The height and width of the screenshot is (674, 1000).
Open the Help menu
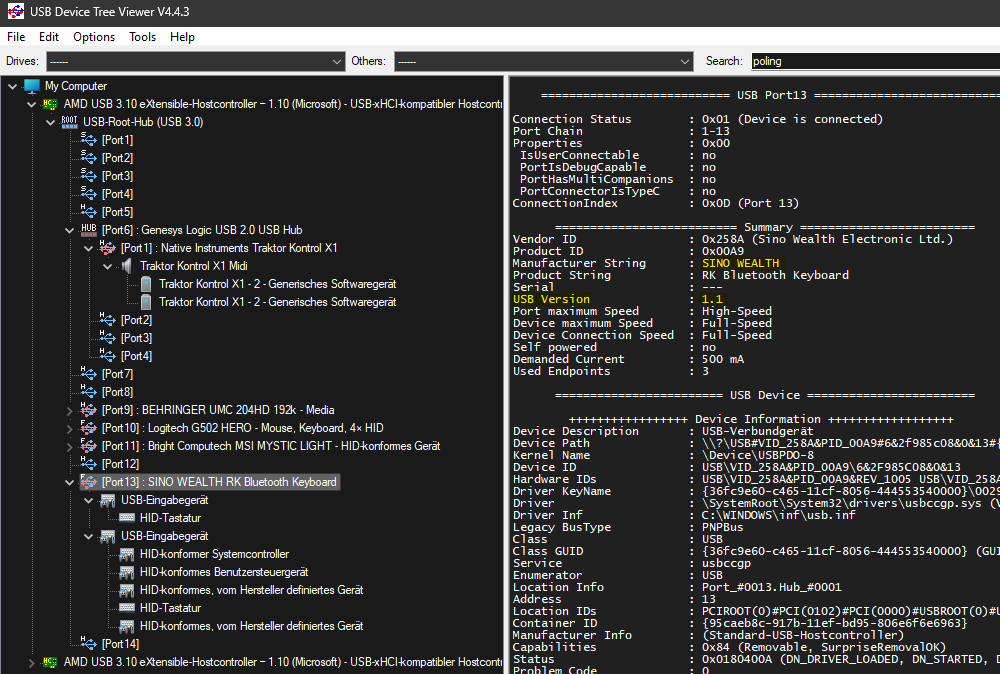click(x=182, y=37)
